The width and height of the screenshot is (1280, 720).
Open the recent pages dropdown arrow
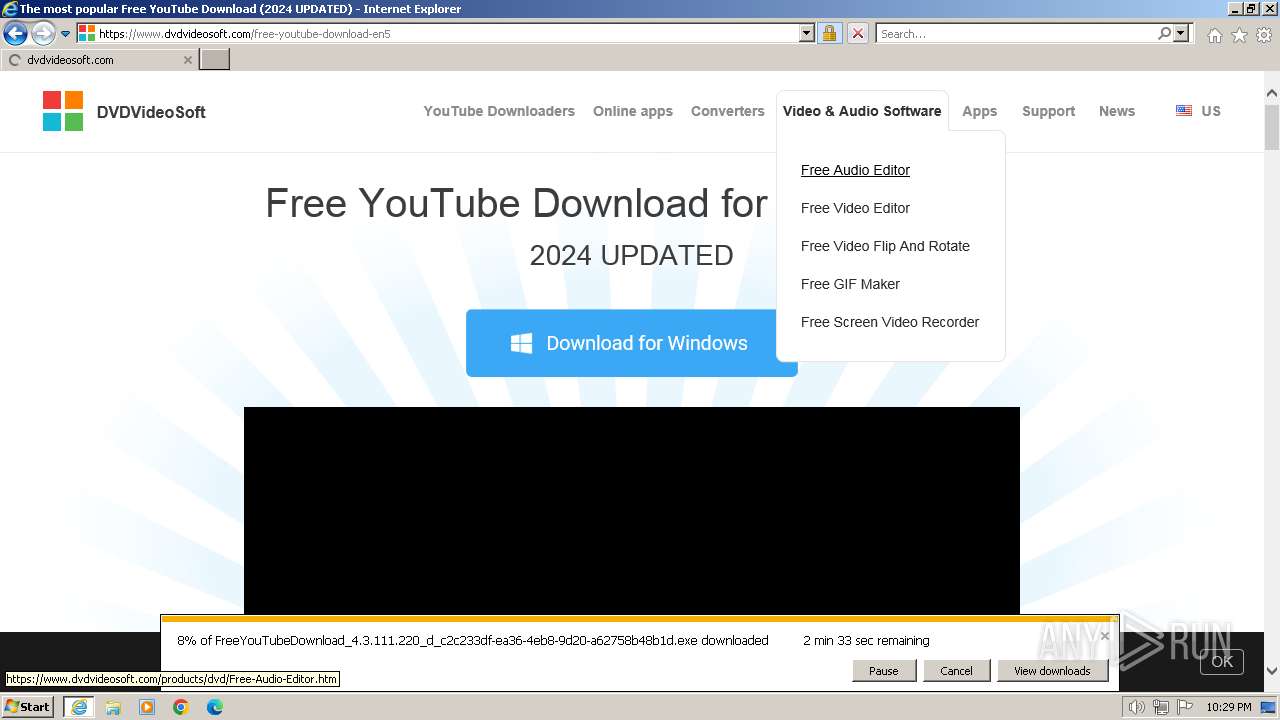[65, 34]
